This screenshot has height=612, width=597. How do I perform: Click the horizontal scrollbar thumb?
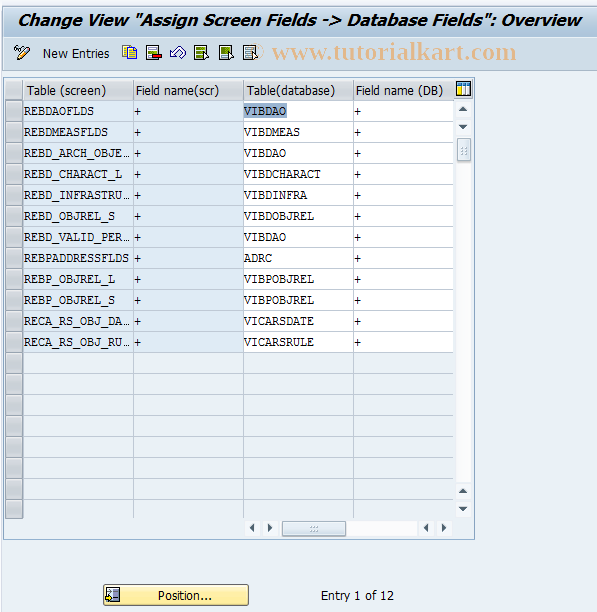pyautogui.click(x=314, y=528)
